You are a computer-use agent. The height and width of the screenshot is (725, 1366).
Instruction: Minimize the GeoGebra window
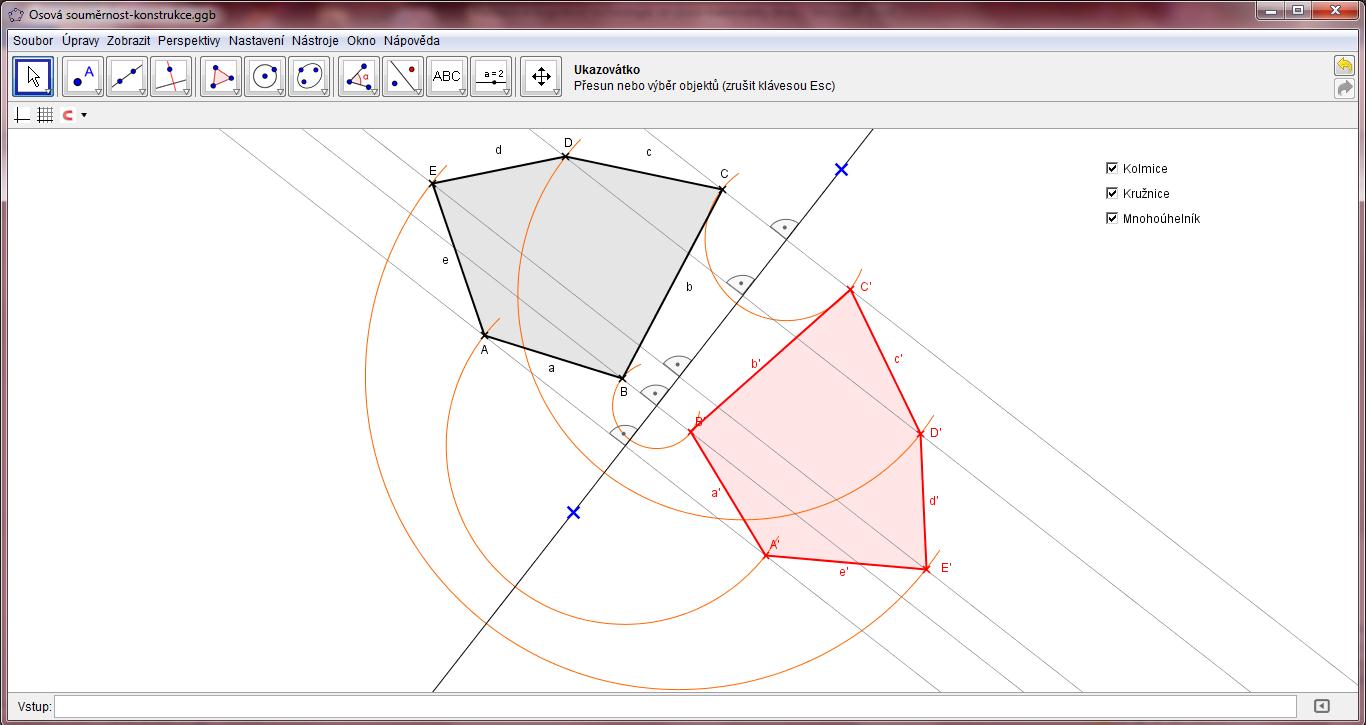coord(1272,11)
